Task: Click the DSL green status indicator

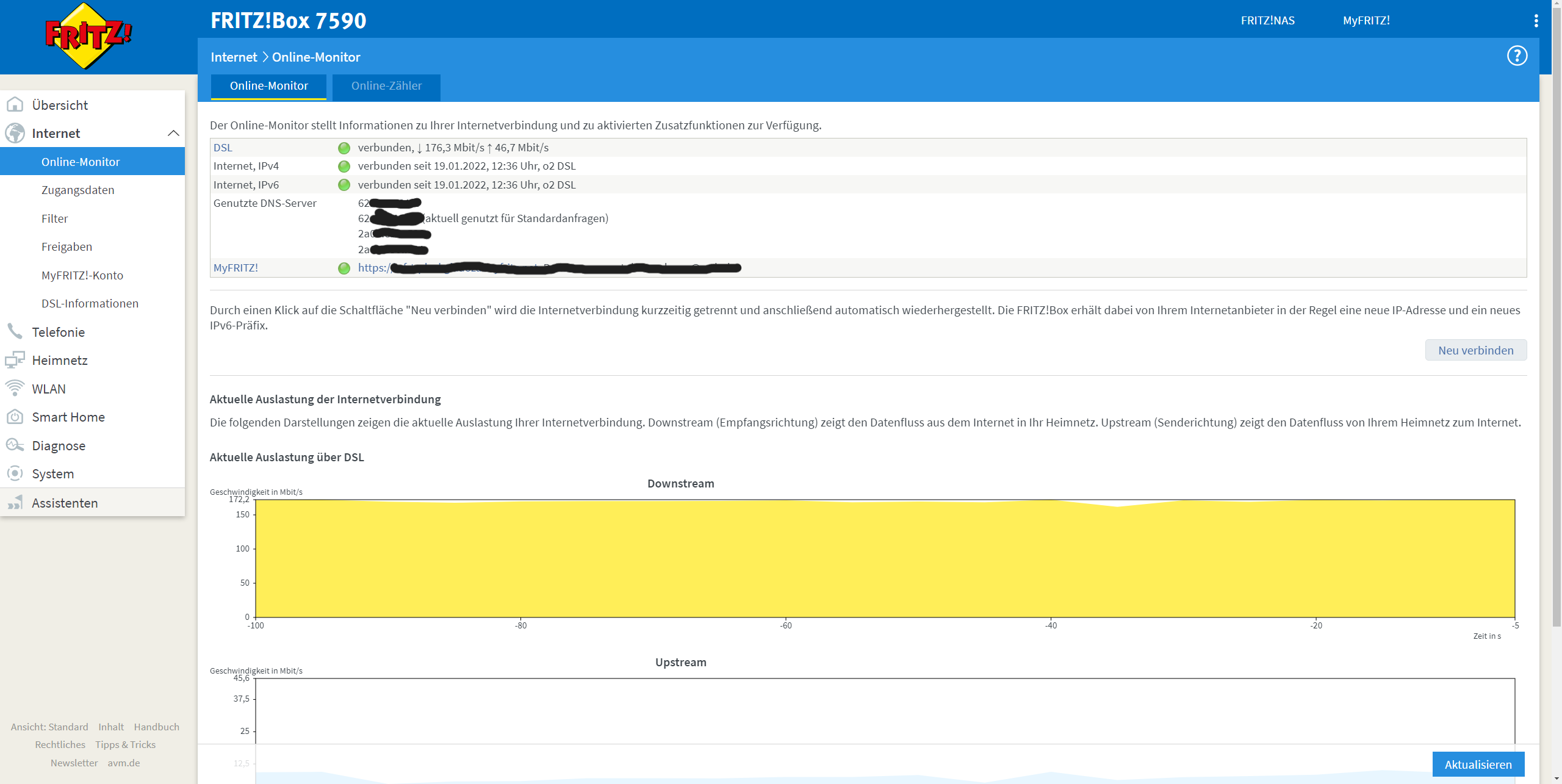Action: tap(344, 148)
